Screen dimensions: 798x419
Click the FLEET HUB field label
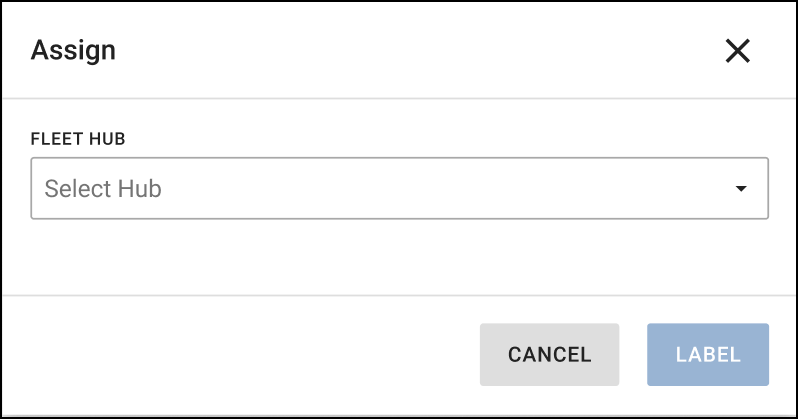78,138
